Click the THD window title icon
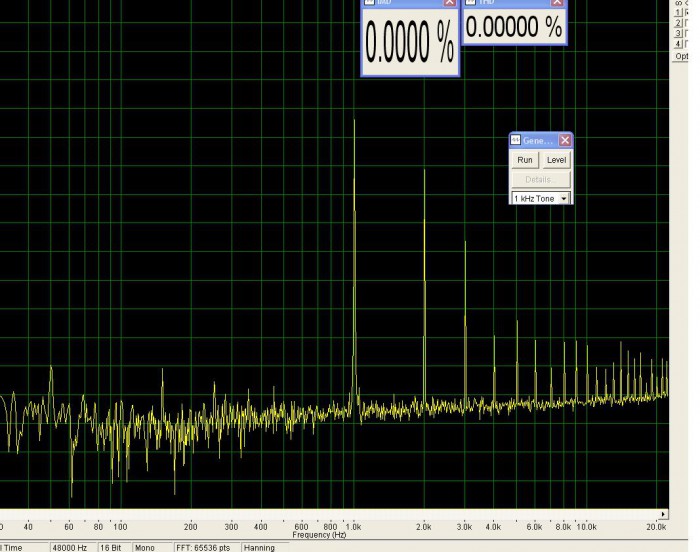 pyautogui.click(x=471, y=2)
